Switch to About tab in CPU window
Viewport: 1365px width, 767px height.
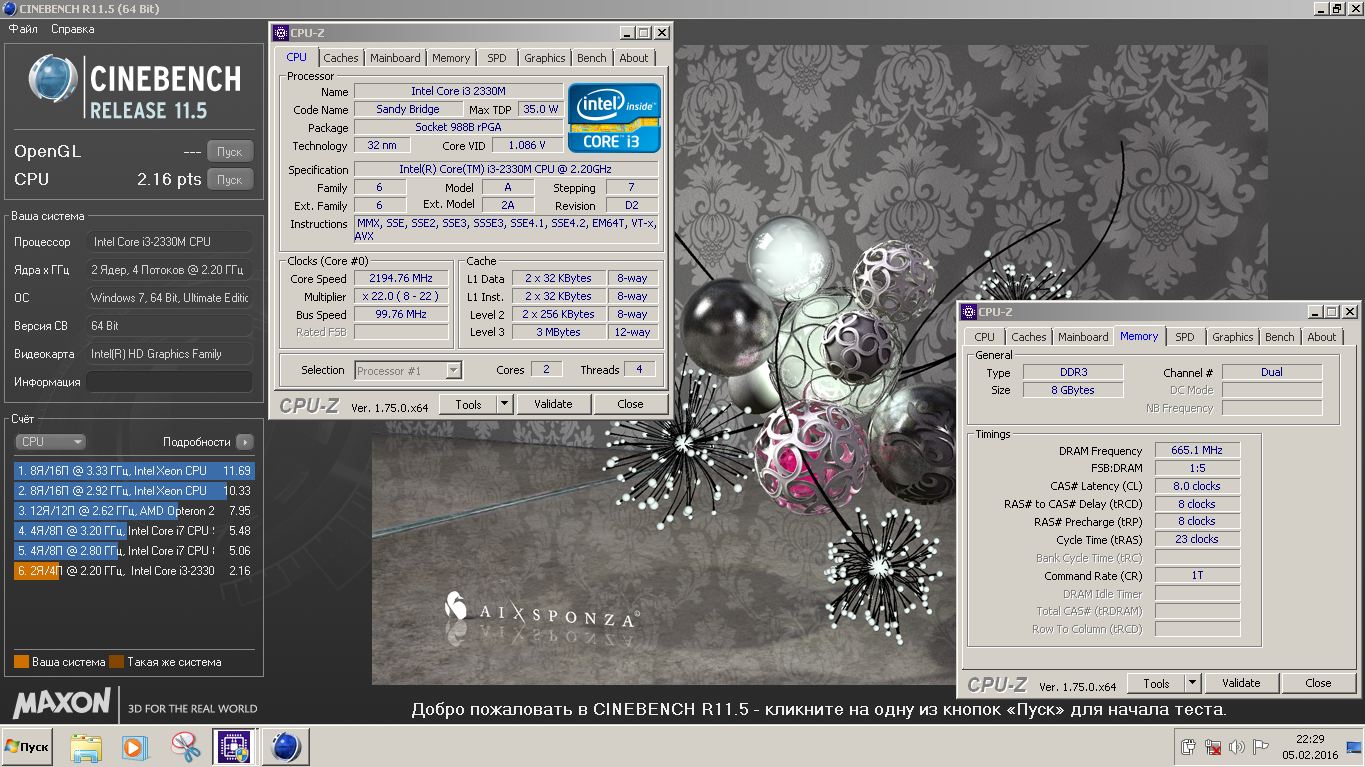634,58
